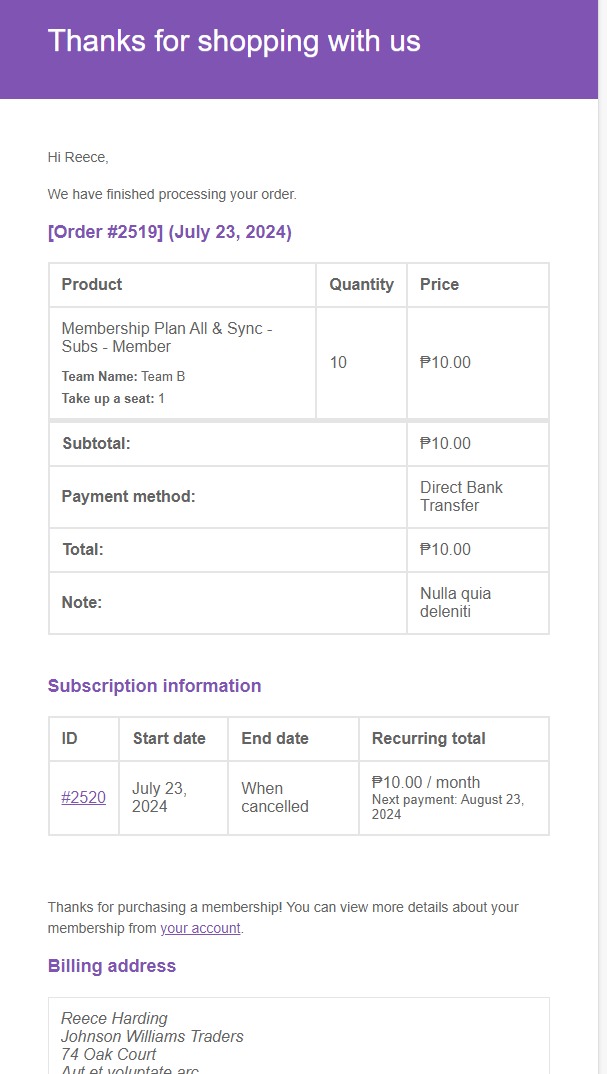Click the Start date column header
607x1074 pixels.
[x=169, y=739]
